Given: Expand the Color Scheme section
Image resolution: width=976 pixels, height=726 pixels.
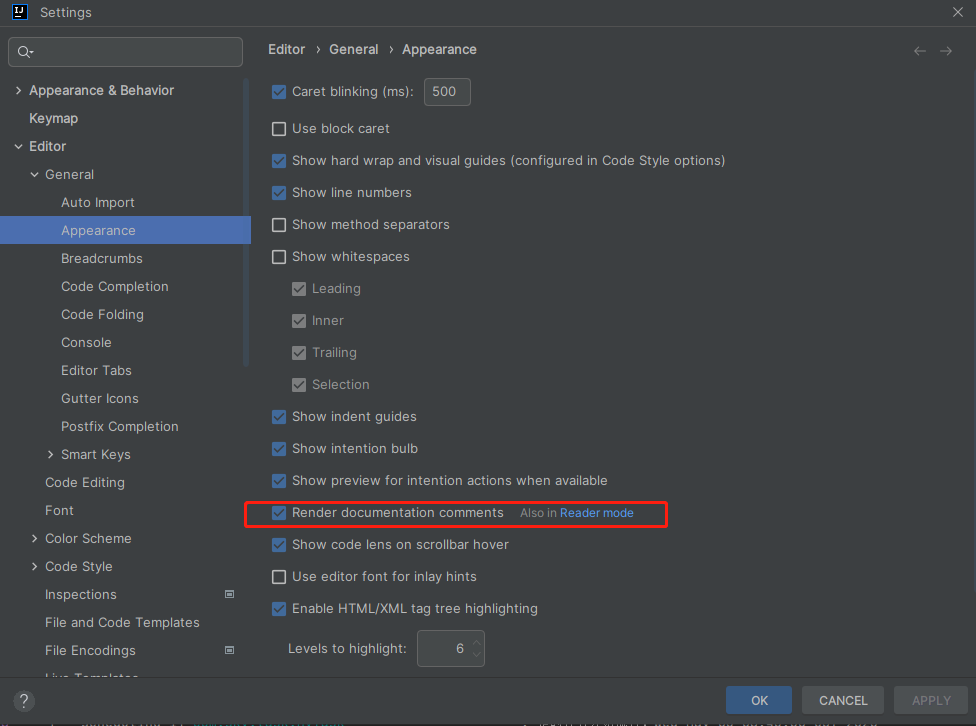Looking at the screenshot, I should (x=35, y=539).
